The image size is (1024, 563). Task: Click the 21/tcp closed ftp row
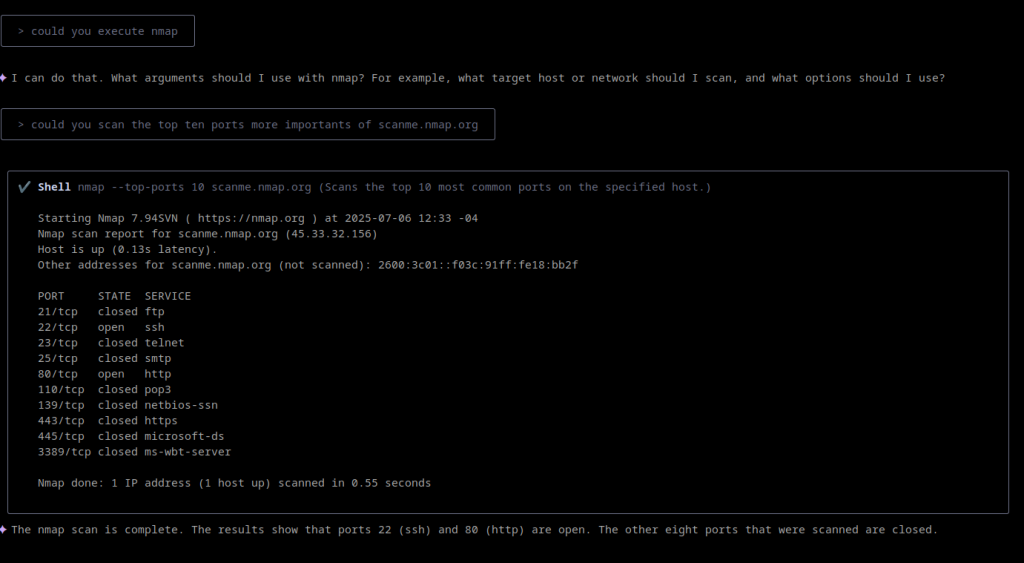point(101,312)
